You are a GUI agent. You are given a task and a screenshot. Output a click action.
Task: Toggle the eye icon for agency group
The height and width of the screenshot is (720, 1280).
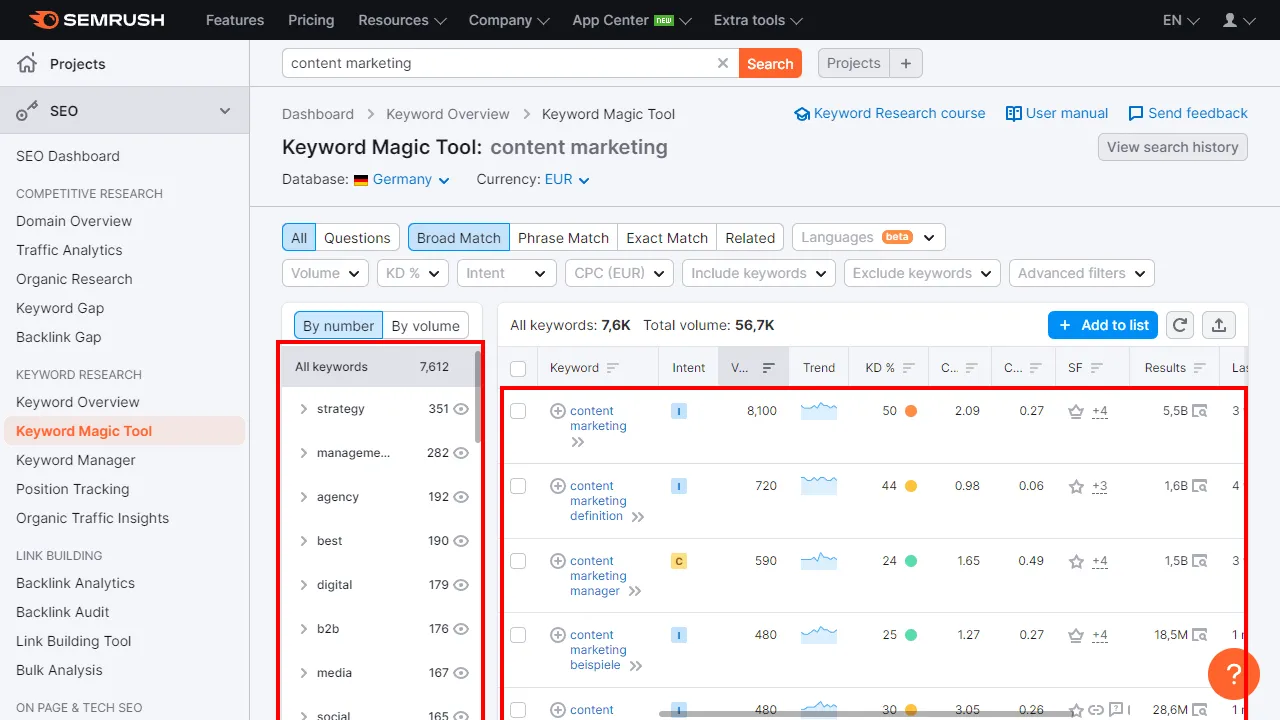[x=461, y=497]
